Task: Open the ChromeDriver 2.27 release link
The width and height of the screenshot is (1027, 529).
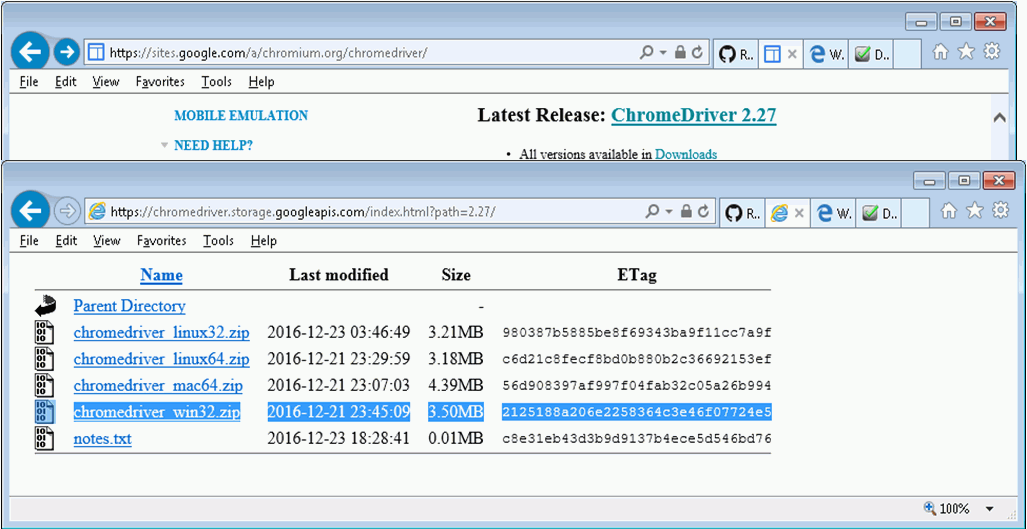Action: (694, 116)
